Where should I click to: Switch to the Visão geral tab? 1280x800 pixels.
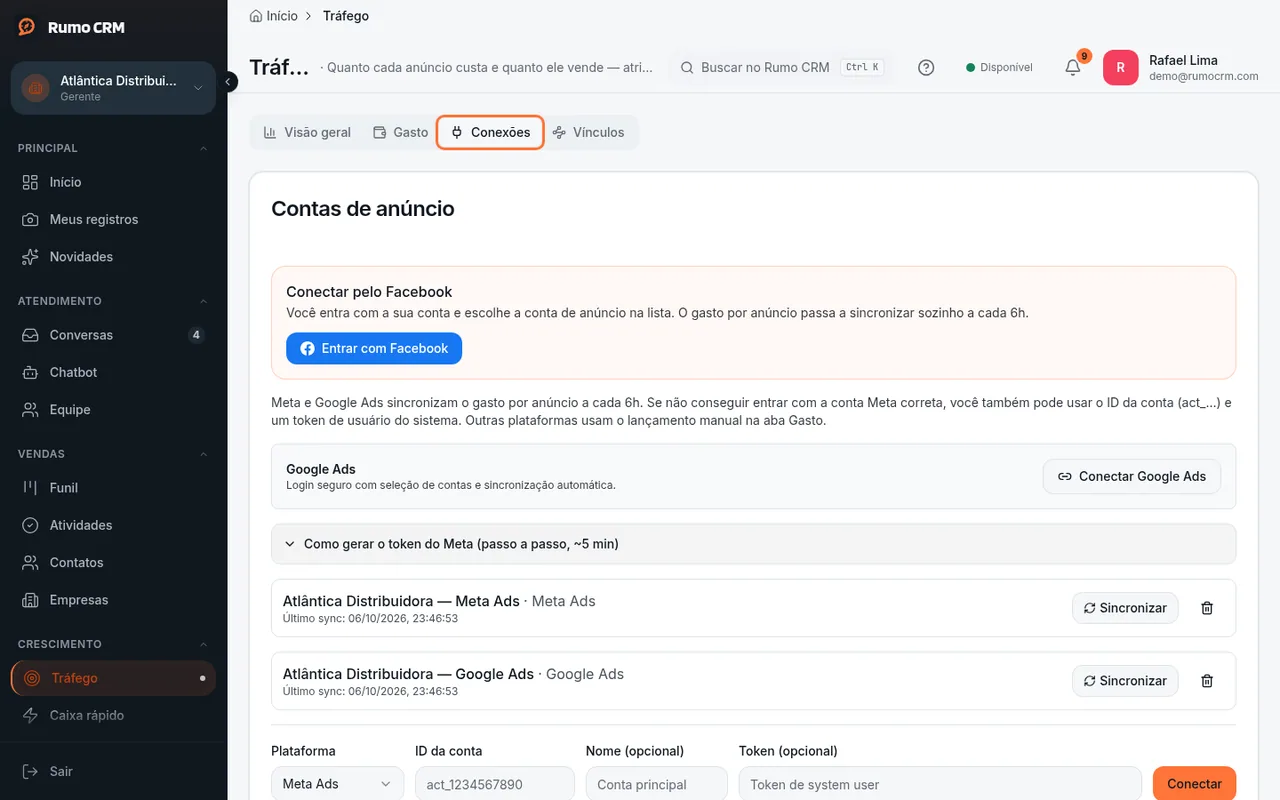307,132
